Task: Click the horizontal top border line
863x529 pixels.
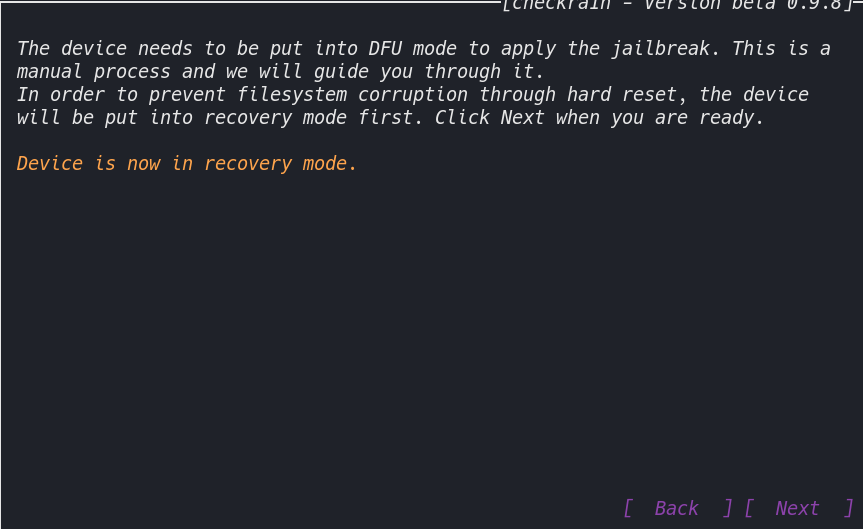Action: click(x=250, y=2)
